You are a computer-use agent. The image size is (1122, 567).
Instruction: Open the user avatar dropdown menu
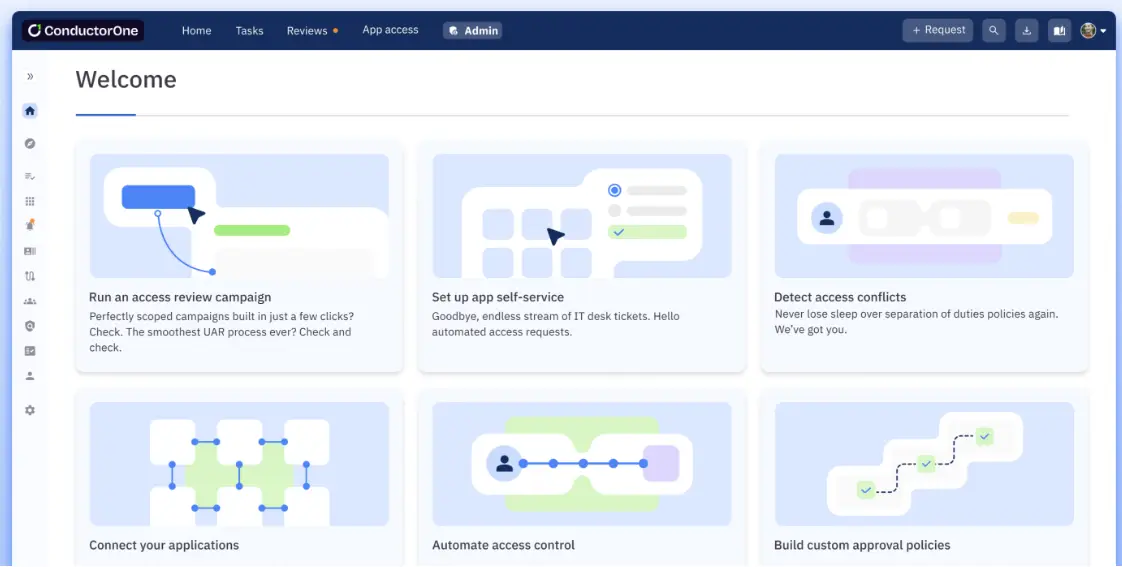[x=1093, y=31]
